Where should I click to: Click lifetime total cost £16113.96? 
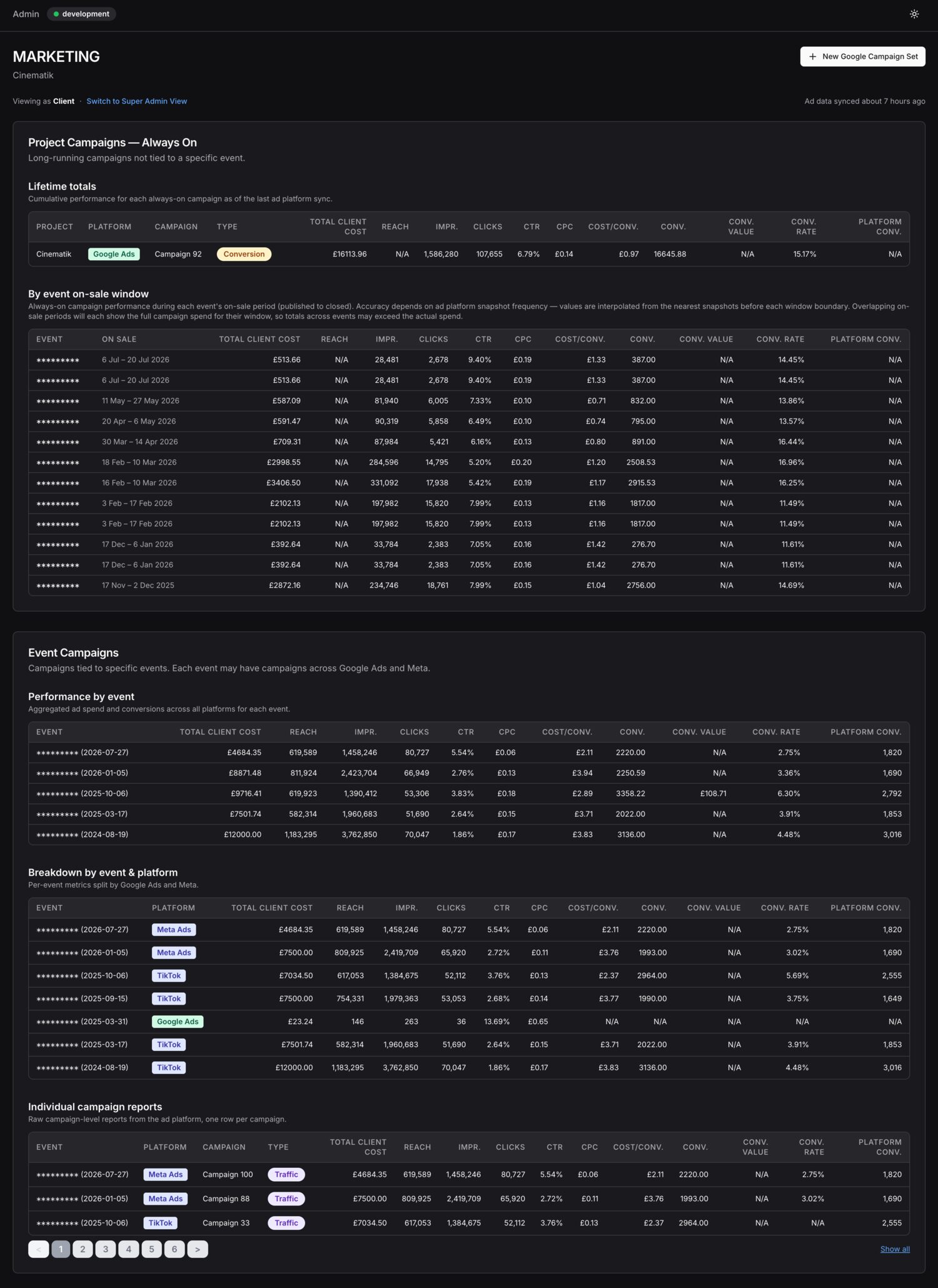pos(350,254)
